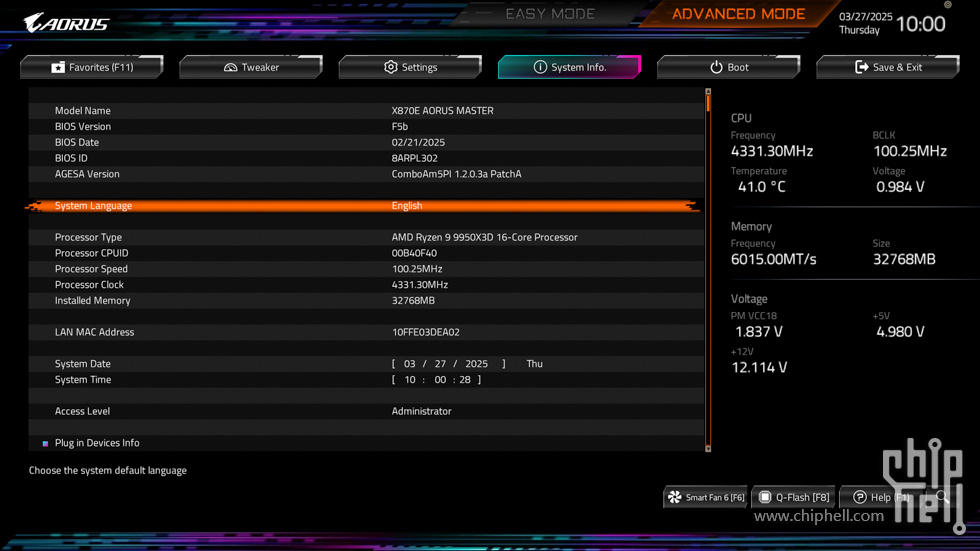Click the Boot power icon

716,67
